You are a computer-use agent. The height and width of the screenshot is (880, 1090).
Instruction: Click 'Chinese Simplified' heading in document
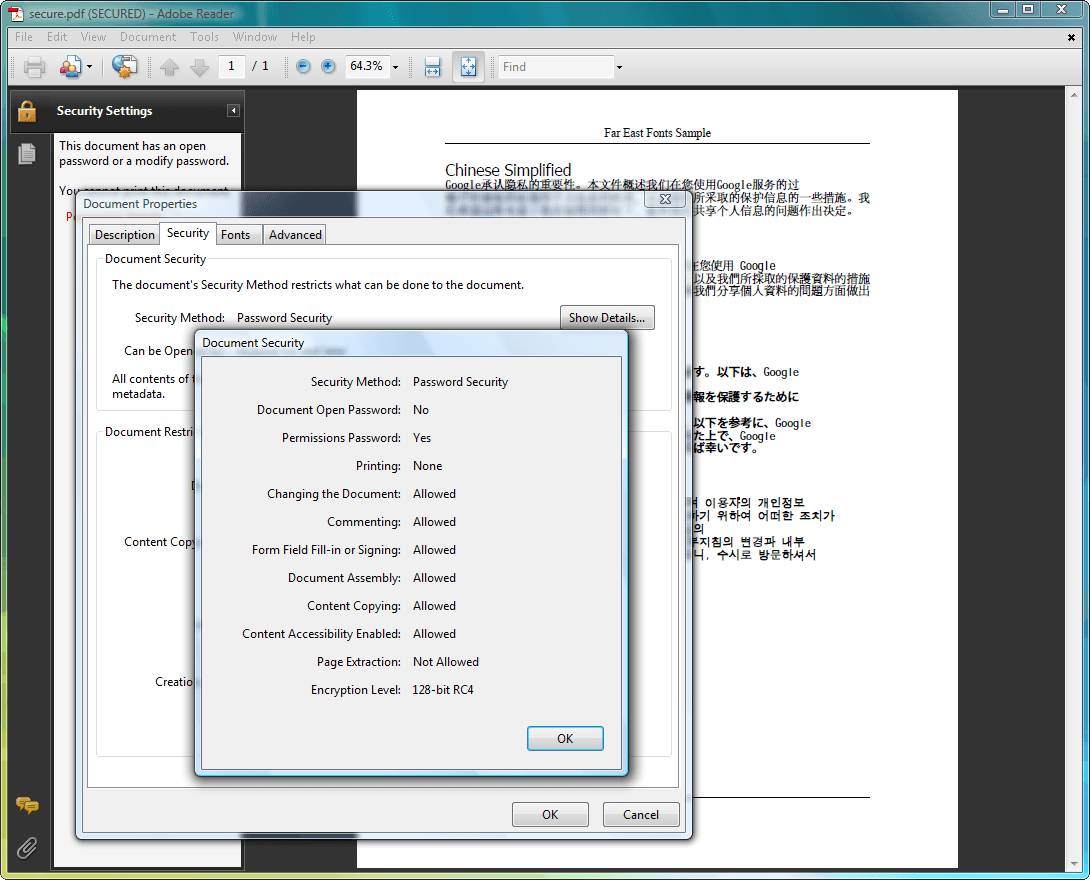coord(508,170)
